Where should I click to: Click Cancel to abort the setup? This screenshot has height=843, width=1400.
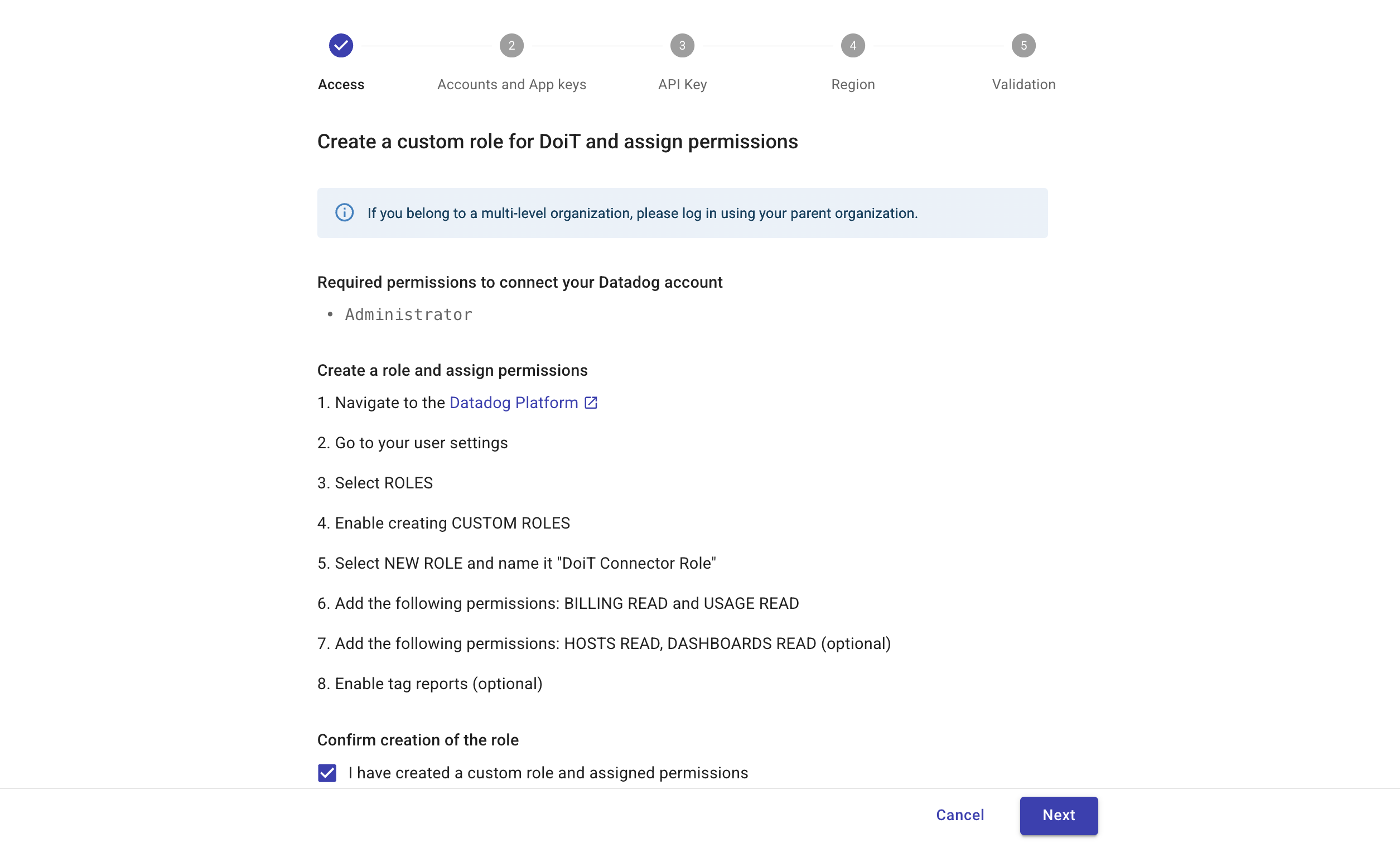coord(960,815)
